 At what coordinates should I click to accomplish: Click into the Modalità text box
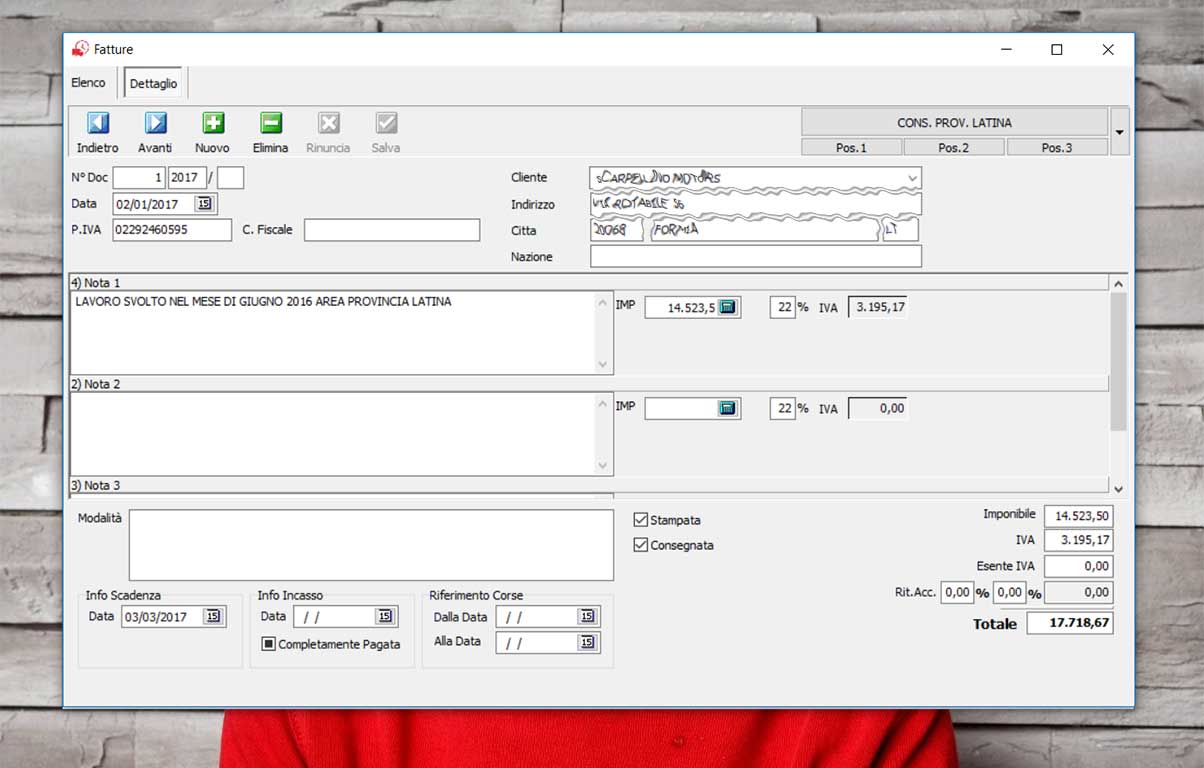371,545
